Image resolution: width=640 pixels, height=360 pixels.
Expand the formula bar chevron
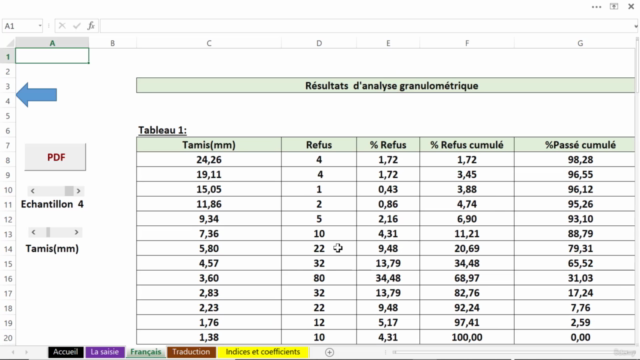click(636, 26)
